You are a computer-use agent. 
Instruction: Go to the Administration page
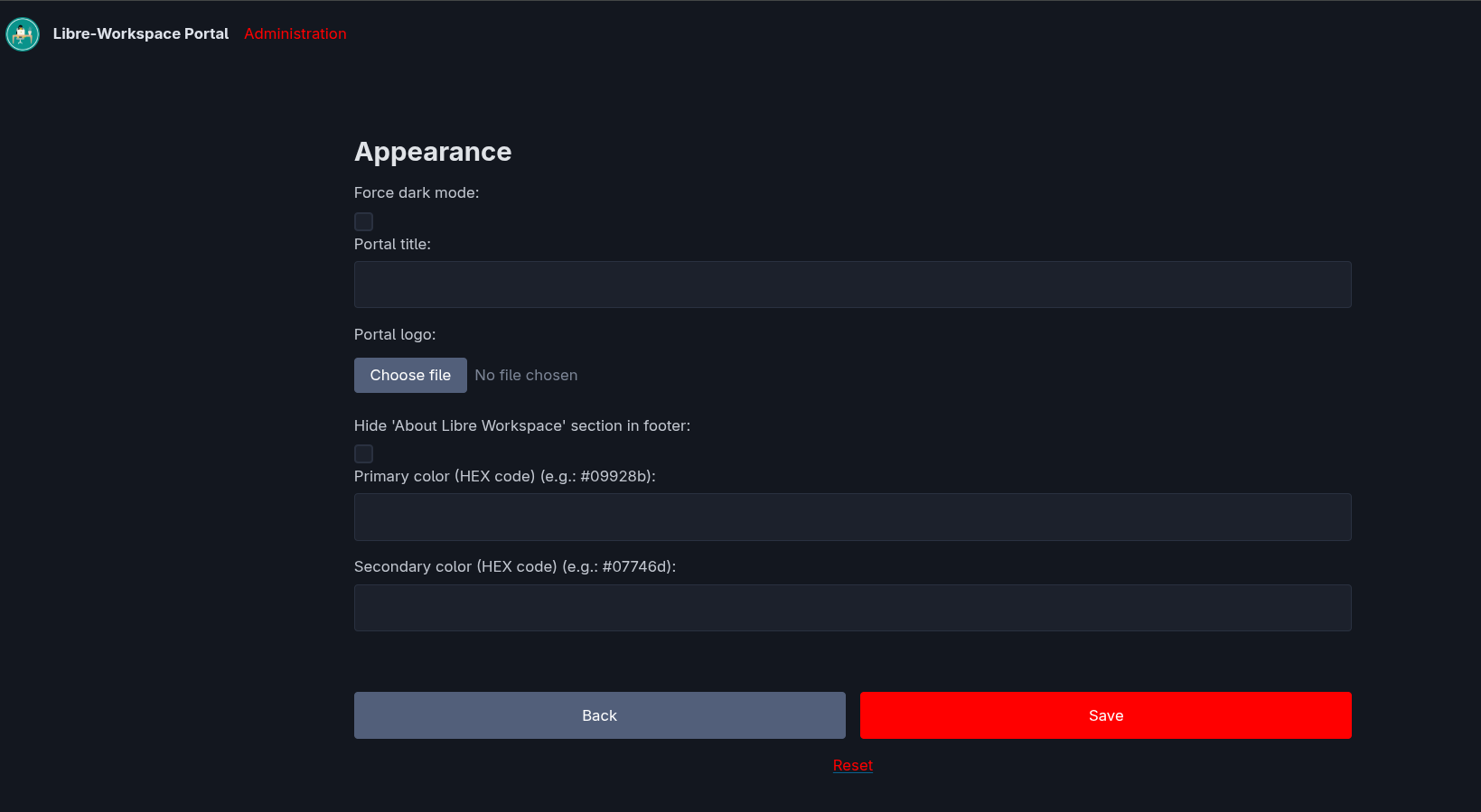(295, 34)
